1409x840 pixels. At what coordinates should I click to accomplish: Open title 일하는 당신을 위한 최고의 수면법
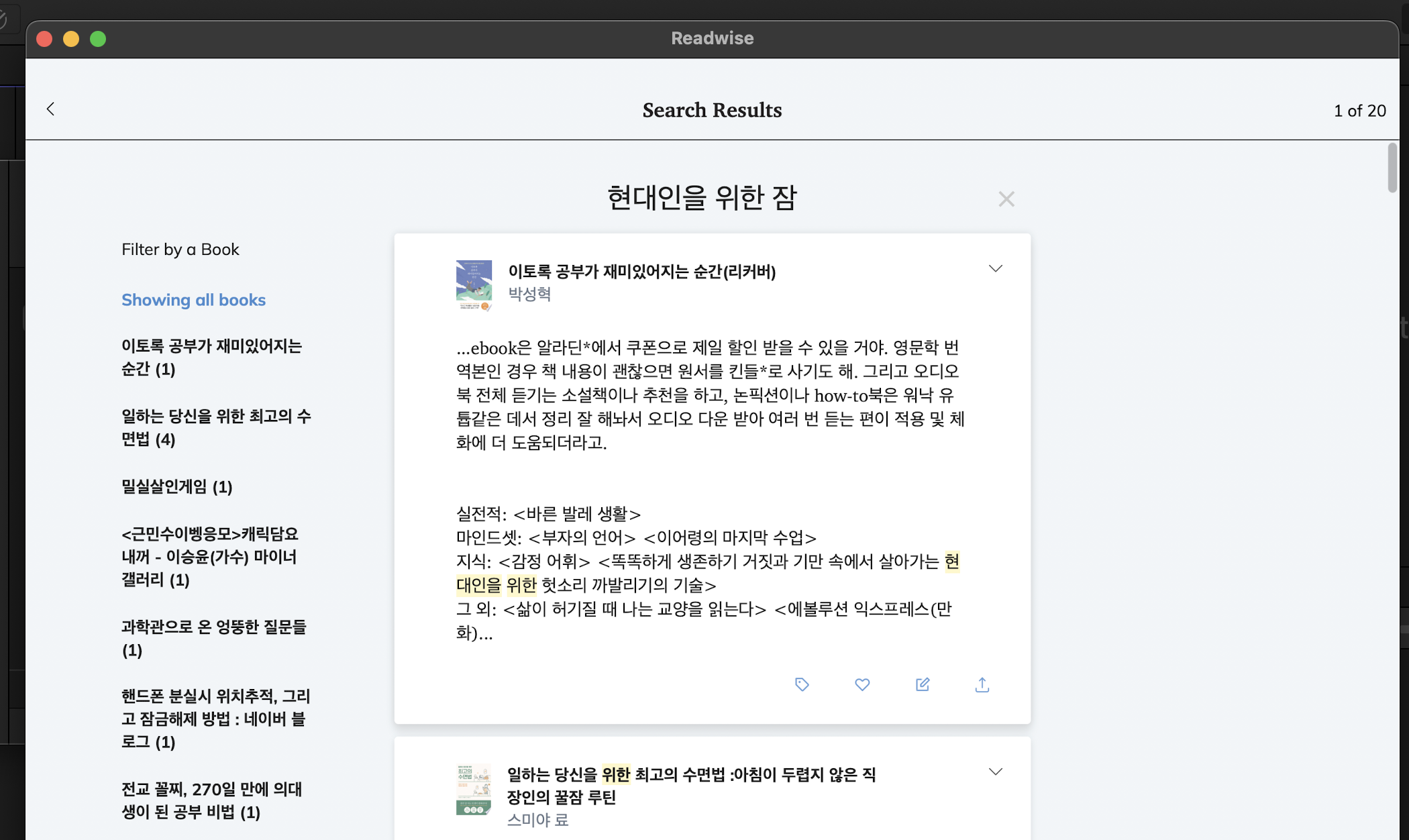pyautogui.click(x=691, y=786)
